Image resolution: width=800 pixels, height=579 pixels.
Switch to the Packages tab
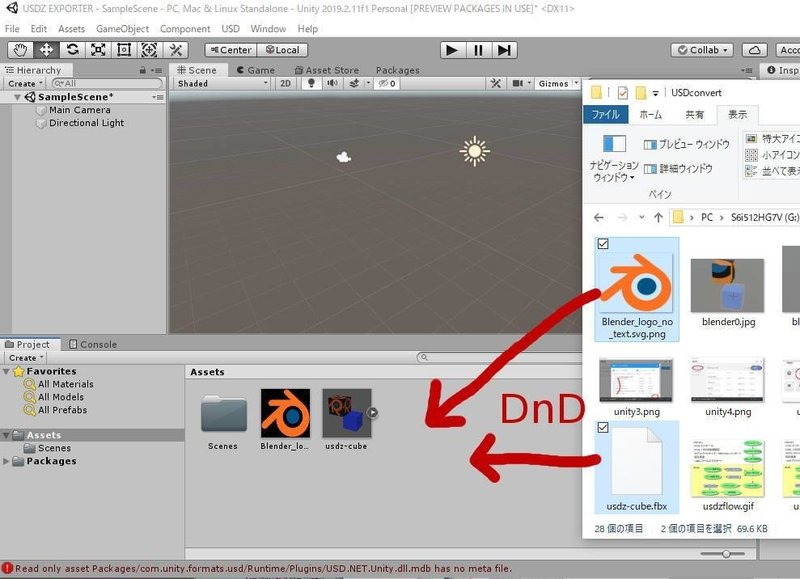point(397,70)
